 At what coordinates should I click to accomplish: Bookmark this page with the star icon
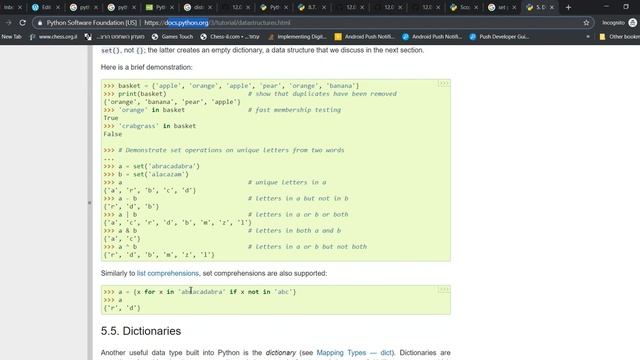point(587,23)
